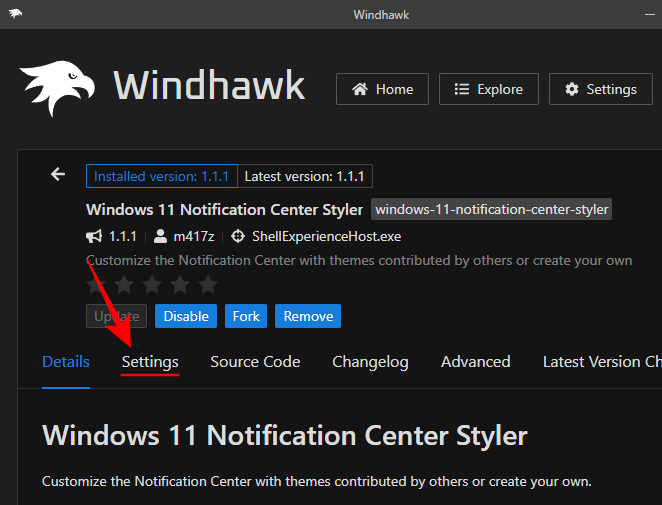This screenshot has width=662, height=505.
Task: Select the Details tab
Action: click(66, 362)
